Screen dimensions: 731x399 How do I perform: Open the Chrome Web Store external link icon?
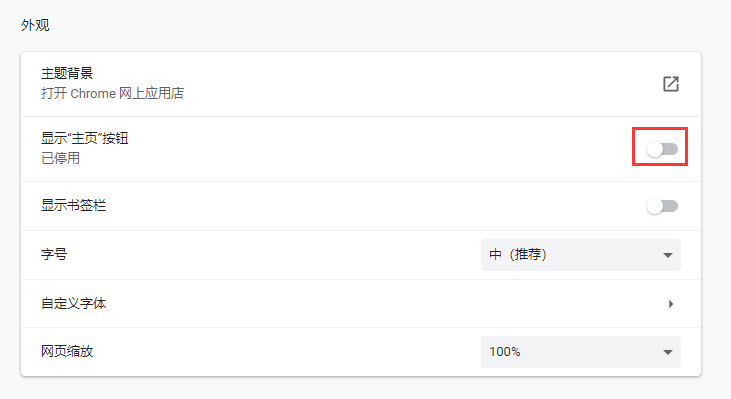pyautogui.click(x=670, y=84)
